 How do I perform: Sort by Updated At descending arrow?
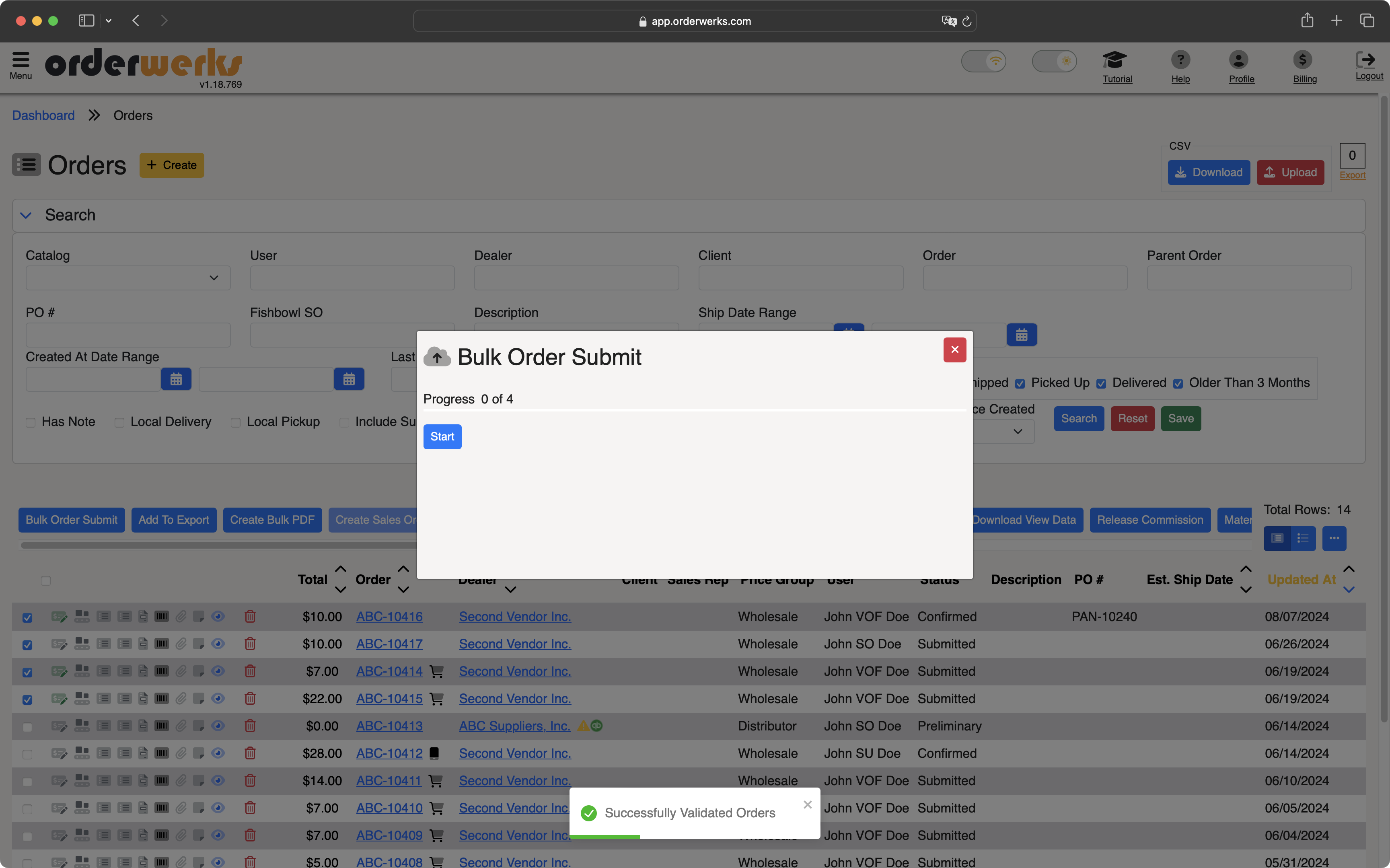coord(1349,590)
